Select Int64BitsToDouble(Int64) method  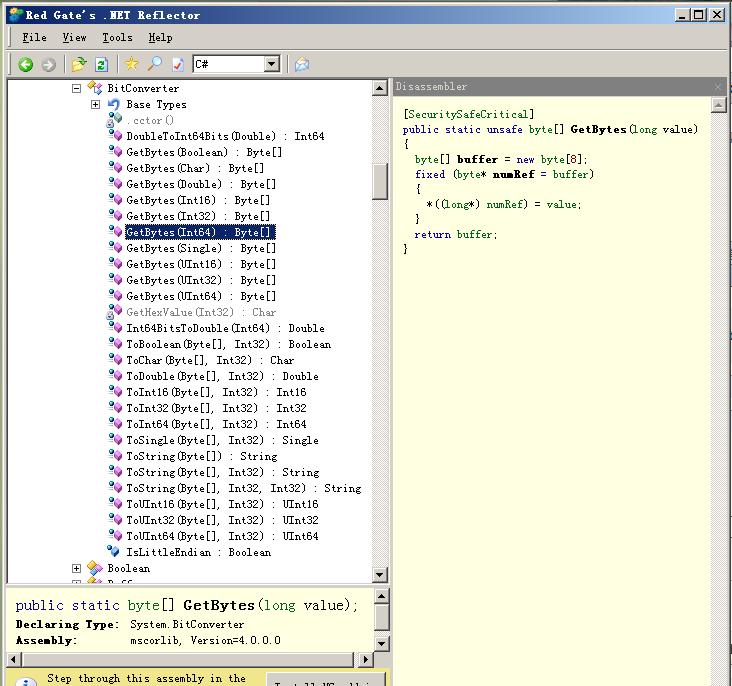[225, 328]
